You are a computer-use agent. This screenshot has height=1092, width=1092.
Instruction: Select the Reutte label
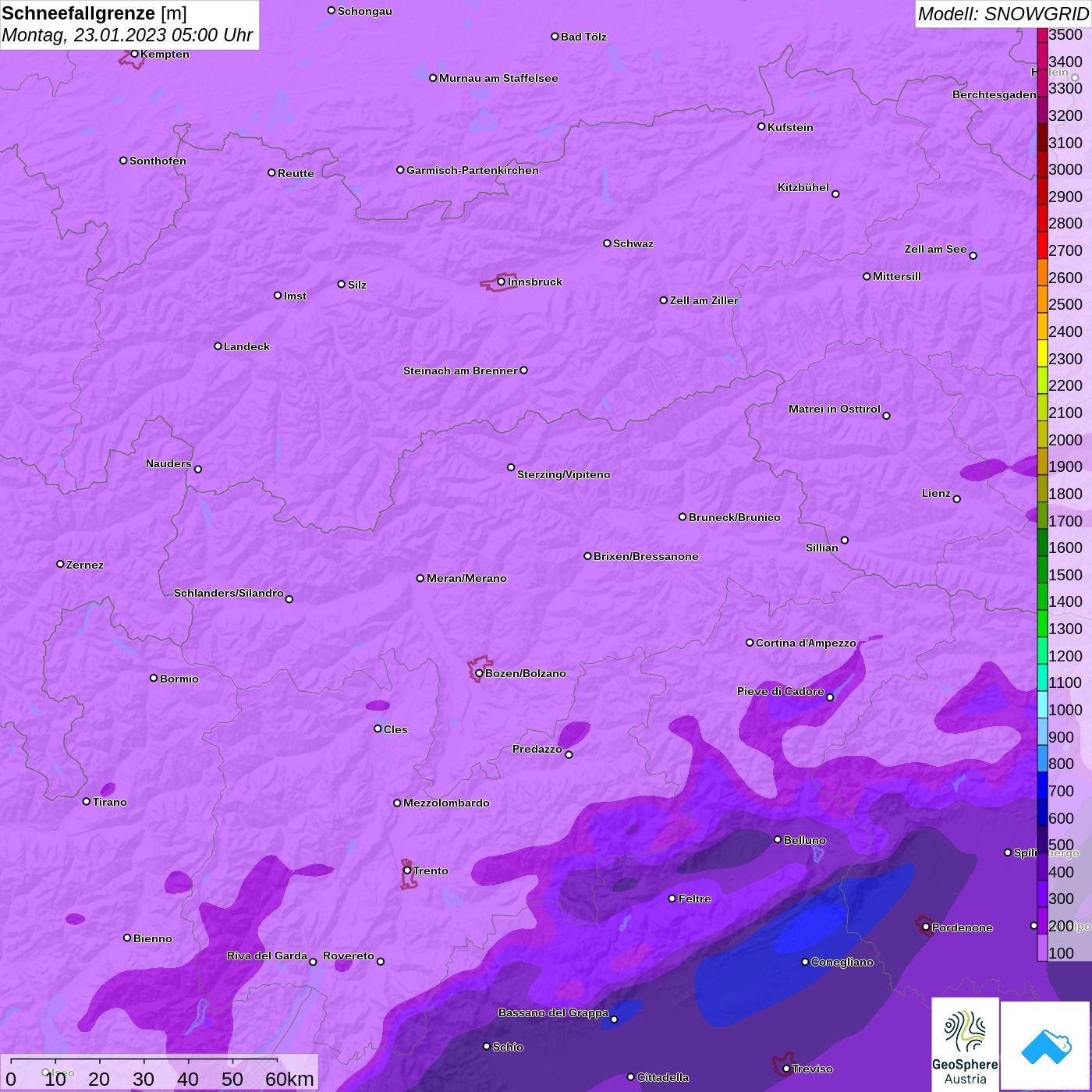click(x=296, y=173)
